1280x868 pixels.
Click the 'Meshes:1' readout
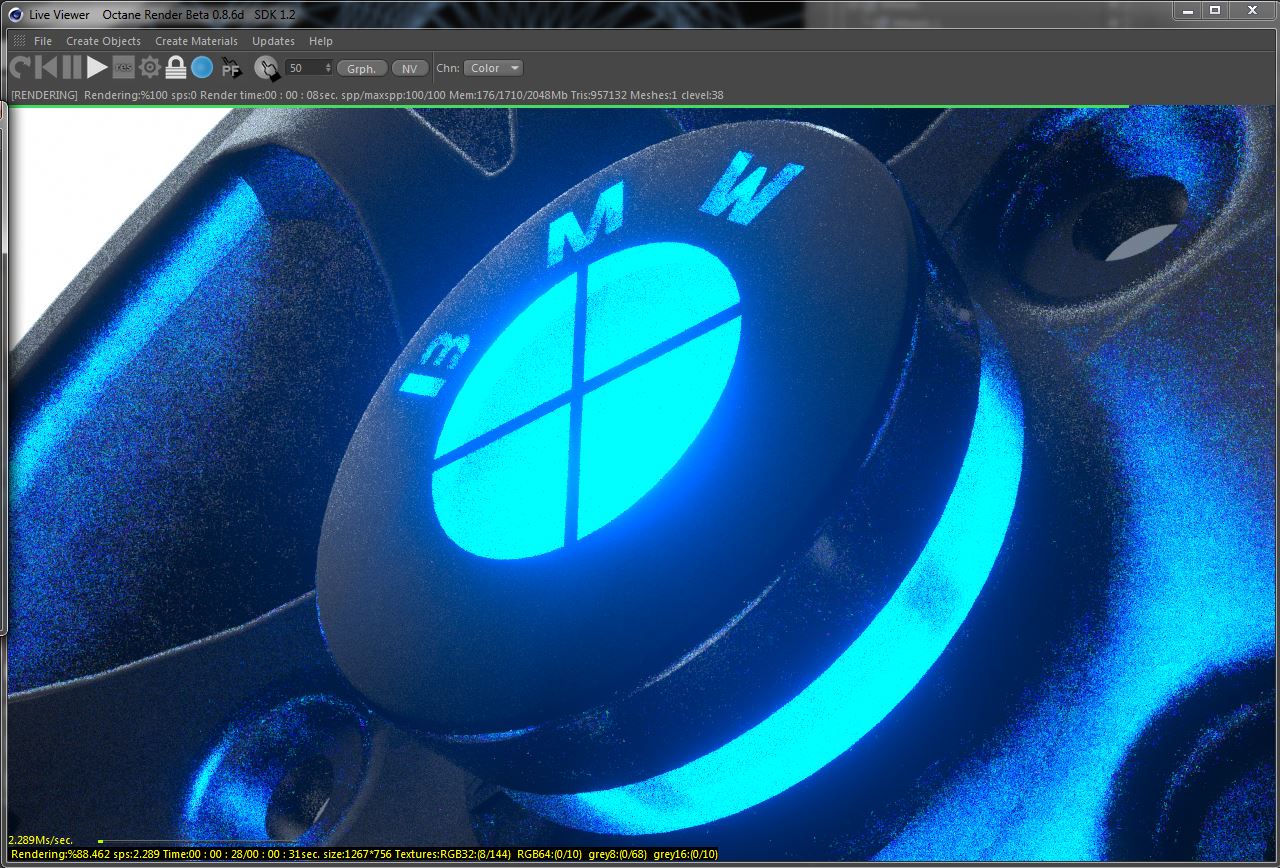[x=654, y=95]
